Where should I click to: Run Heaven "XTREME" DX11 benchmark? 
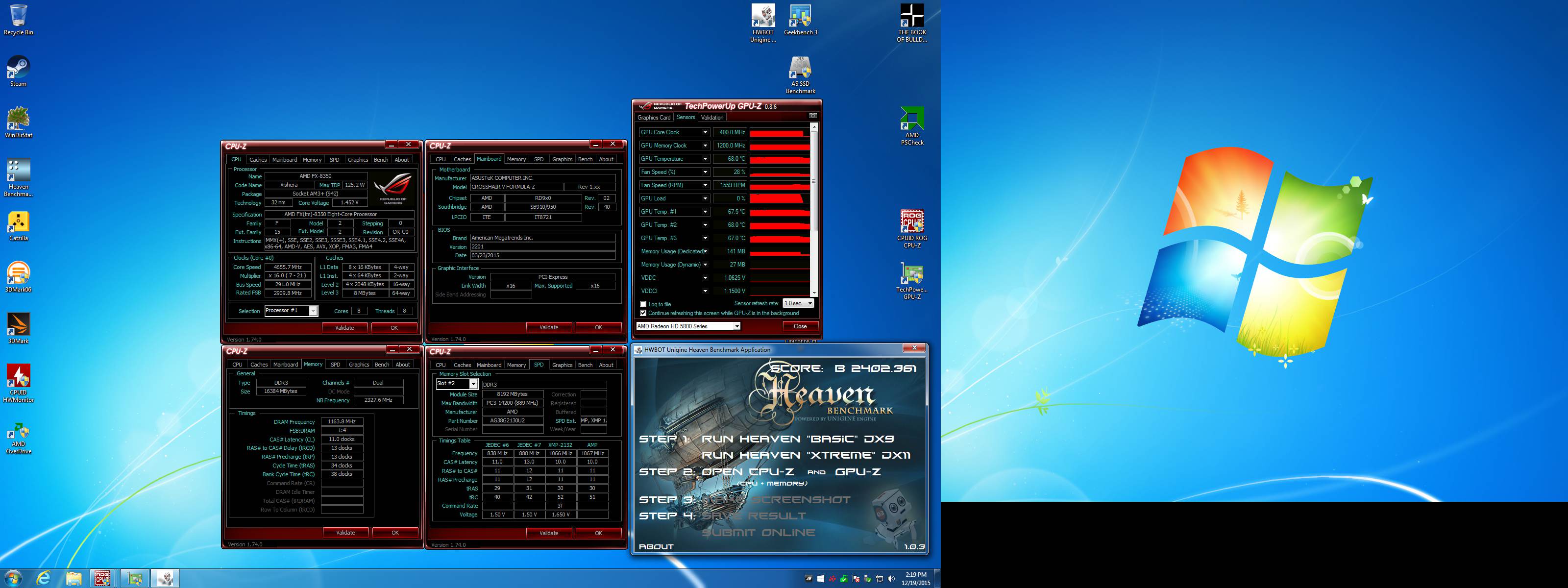pos(806,455)
